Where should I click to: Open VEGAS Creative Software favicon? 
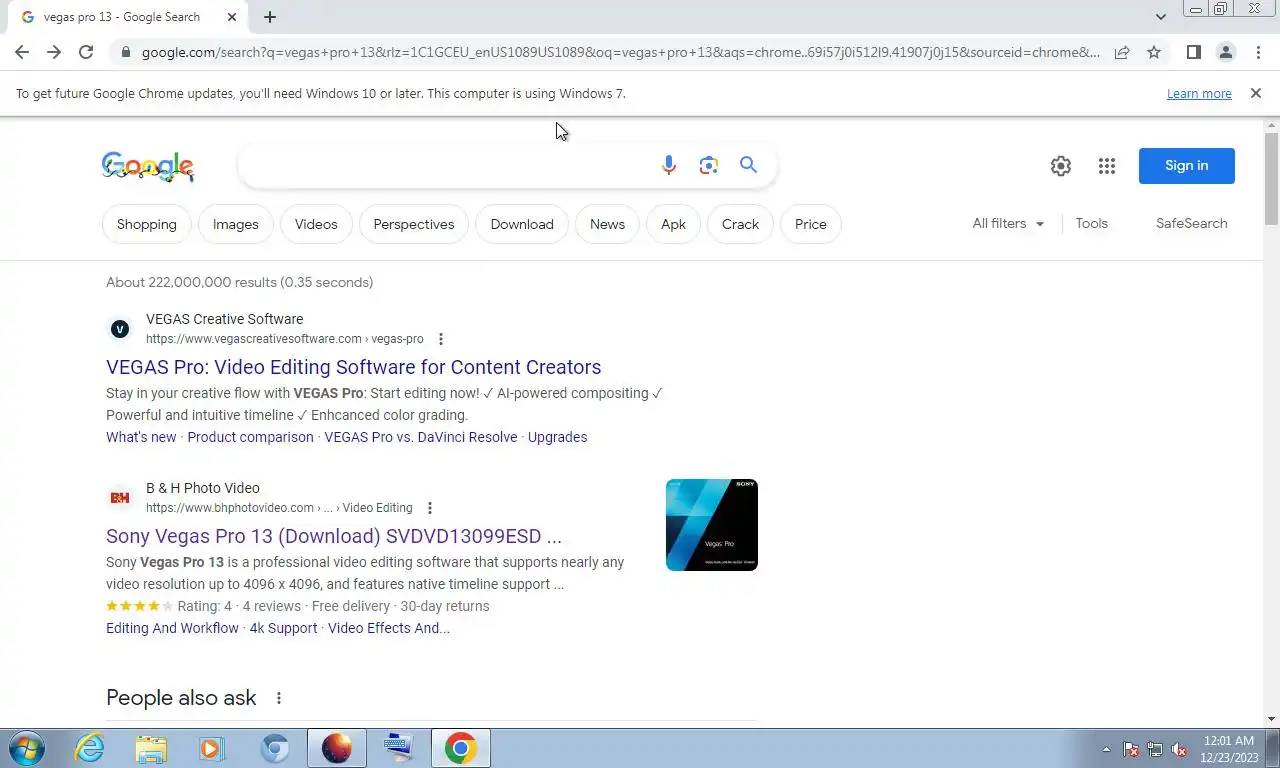click(120, 329)
